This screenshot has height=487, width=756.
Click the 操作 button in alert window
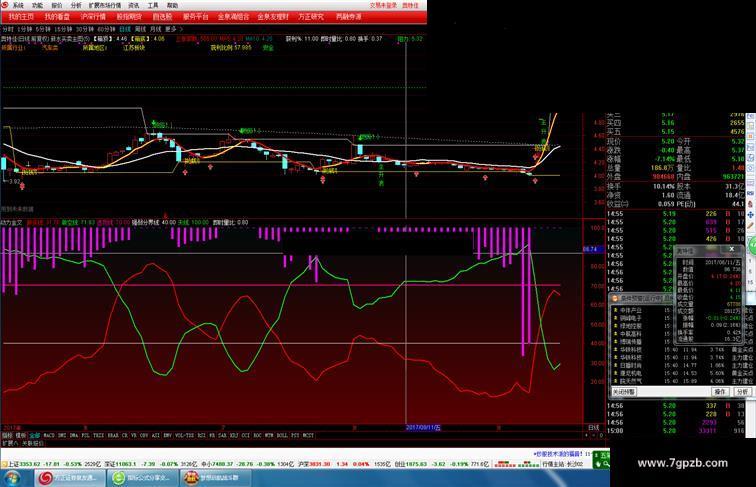720,392
